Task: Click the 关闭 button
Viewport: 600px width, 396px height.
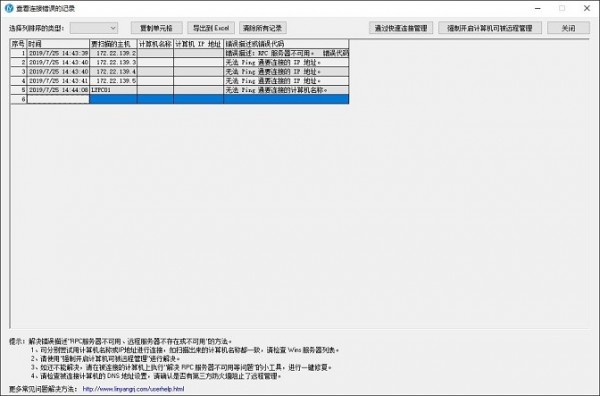Action: click(x=568, y=28)
